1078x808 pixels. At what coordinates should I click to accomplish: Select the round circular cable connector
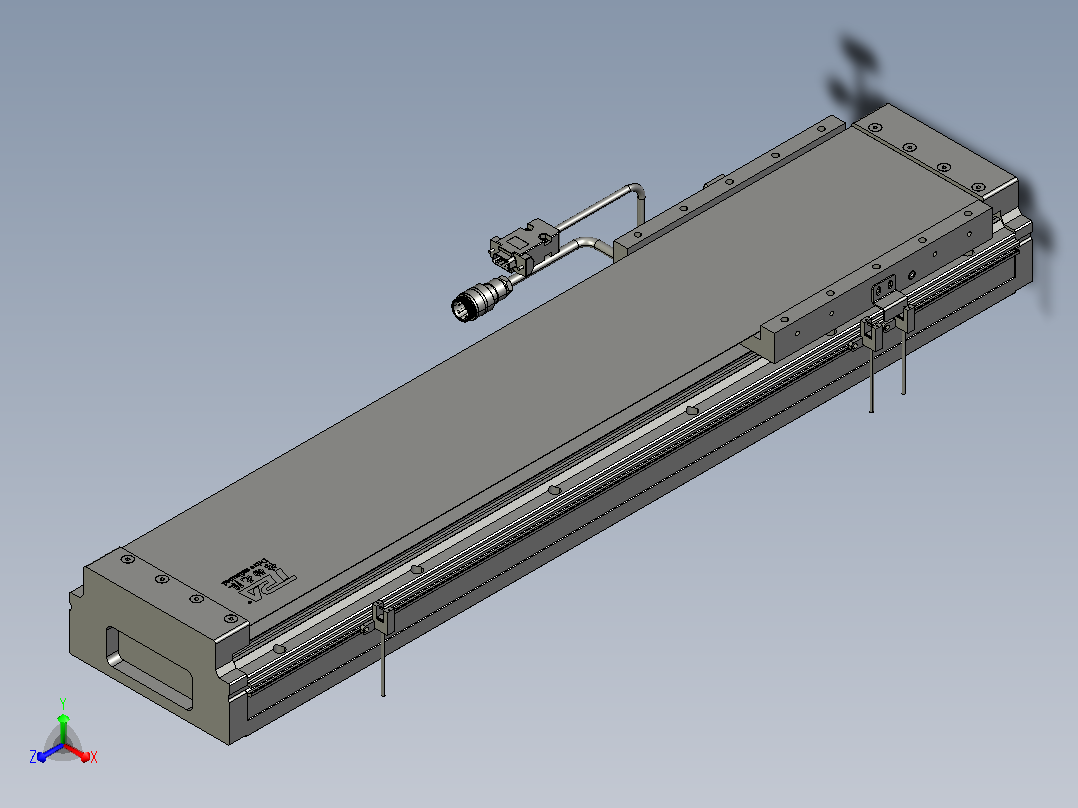pyautogui.click(x=481, y=297)
